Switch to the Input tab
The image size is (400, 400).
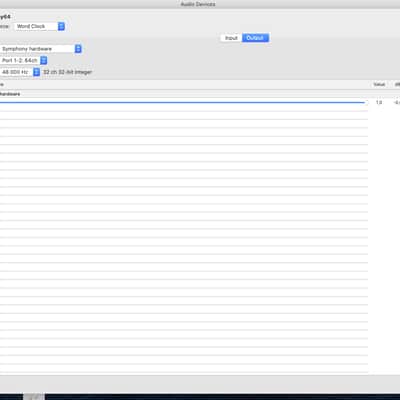point(231,38)
